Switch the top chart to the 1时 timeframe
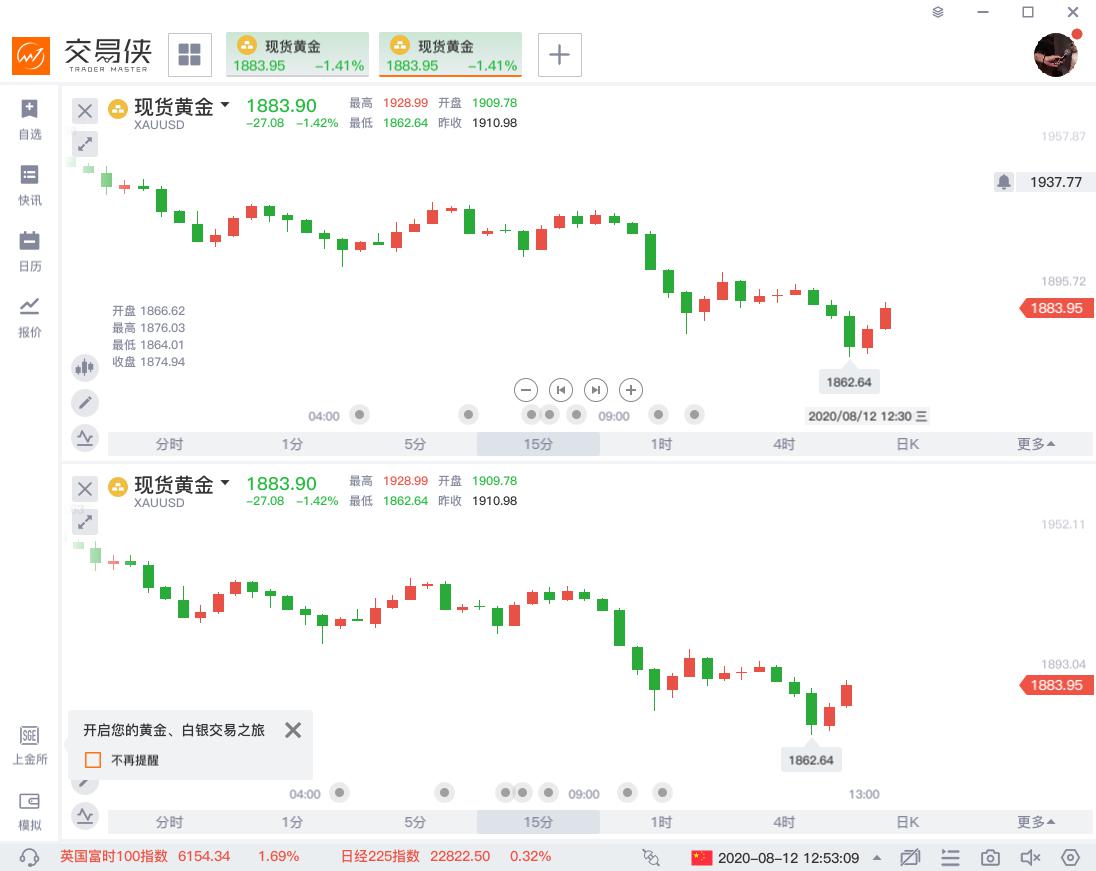The width and height of the screenshot is (1096, 871). [661, 444]
